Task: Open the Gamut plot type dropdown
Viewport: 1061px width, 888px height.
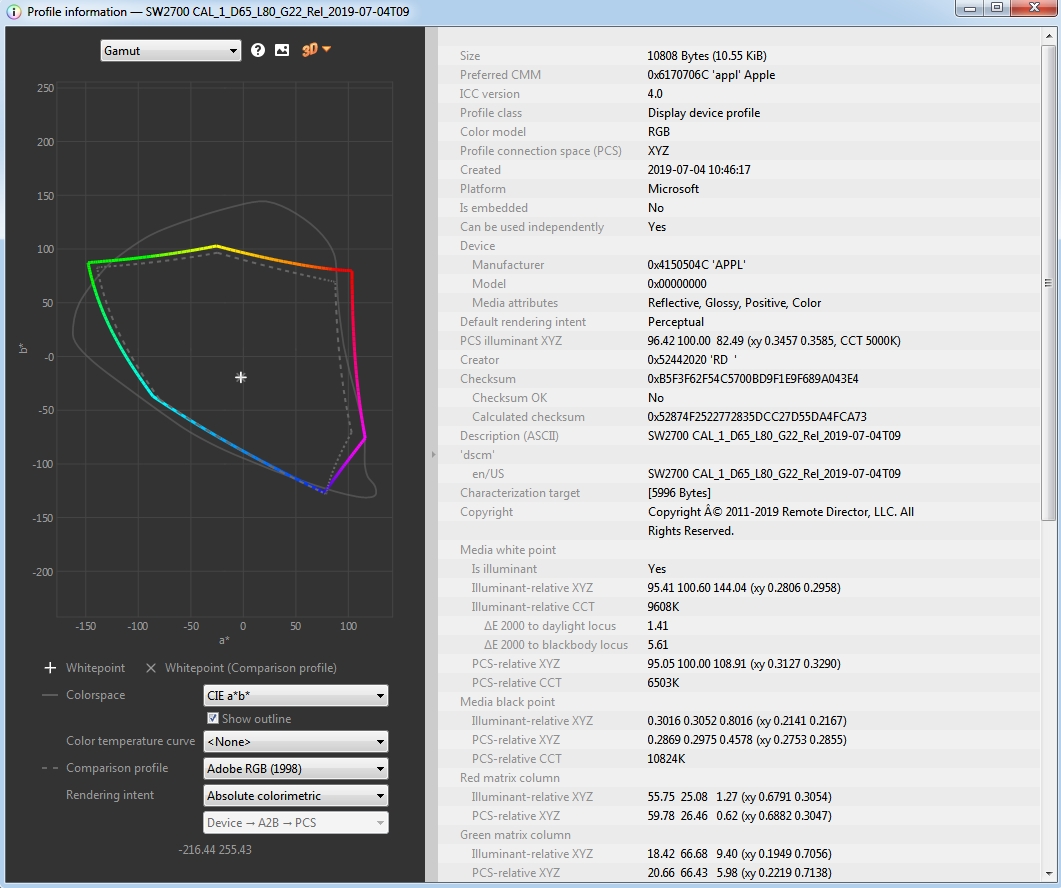Action: click(x=171, y=50)
